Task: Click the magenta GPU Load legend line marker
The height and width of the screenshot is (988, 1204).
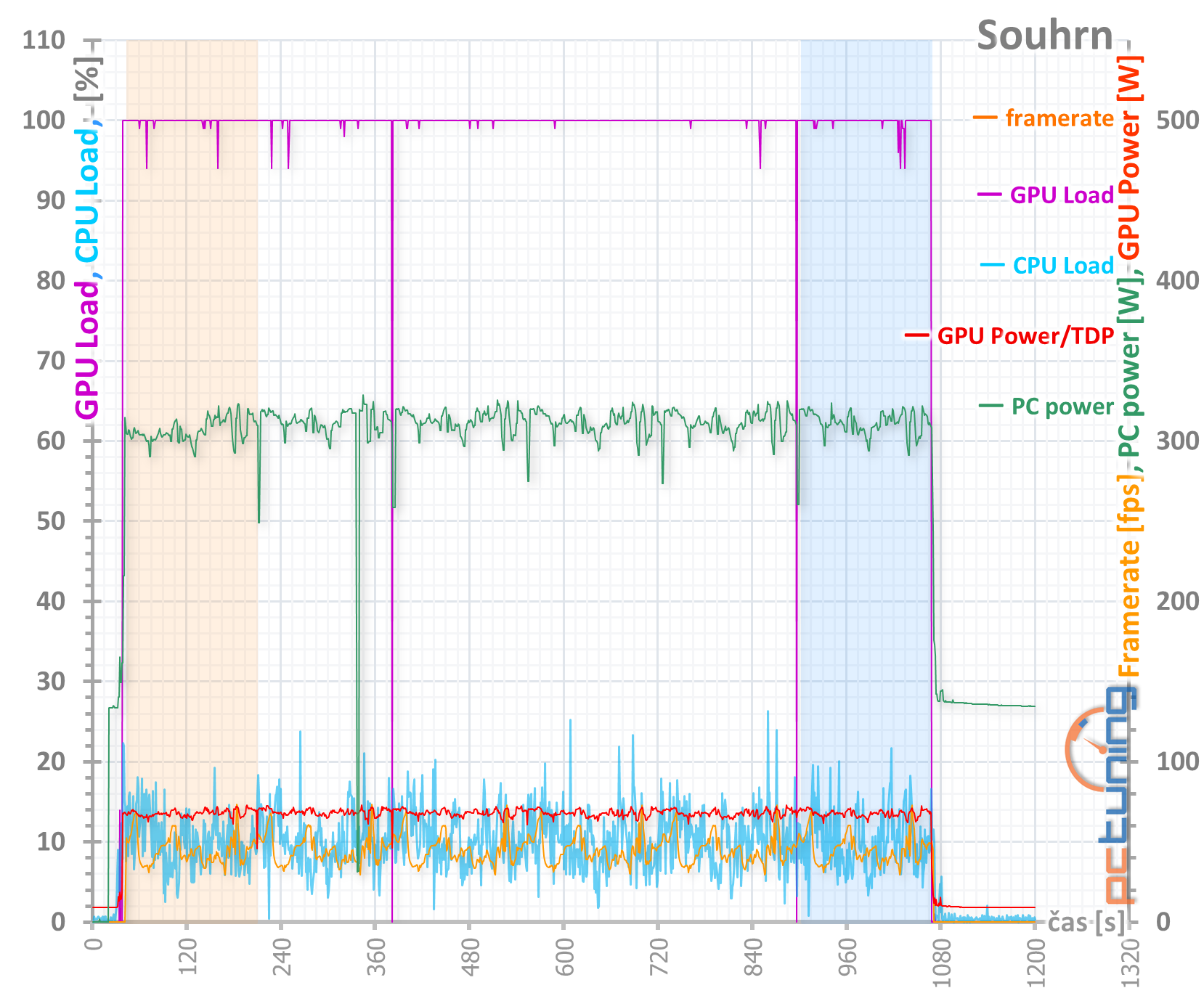Action: pos(990,195)
